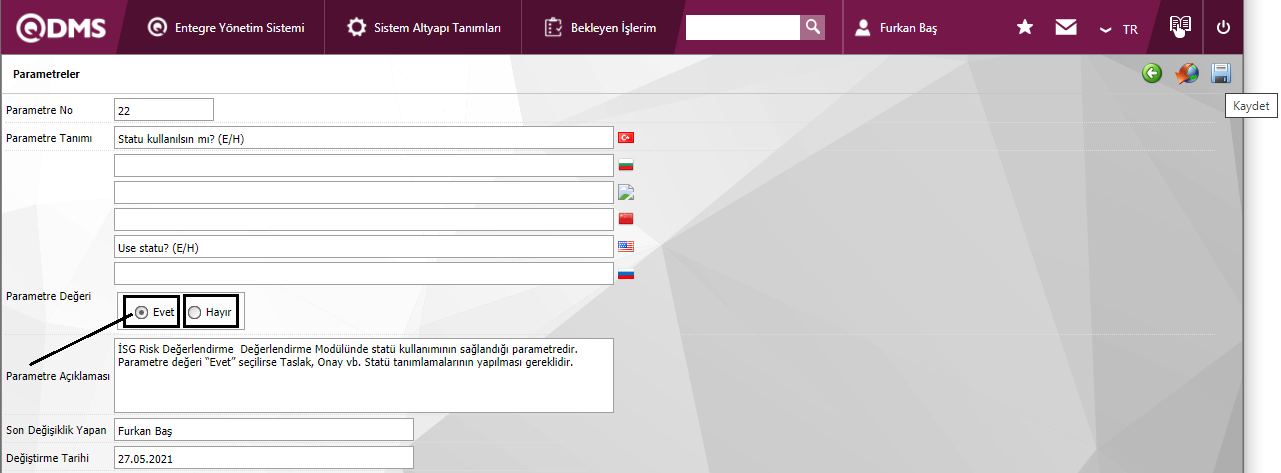1281x473 pixels.
Task: Open Furkan Baş user profile
Action: coord(896,28)
